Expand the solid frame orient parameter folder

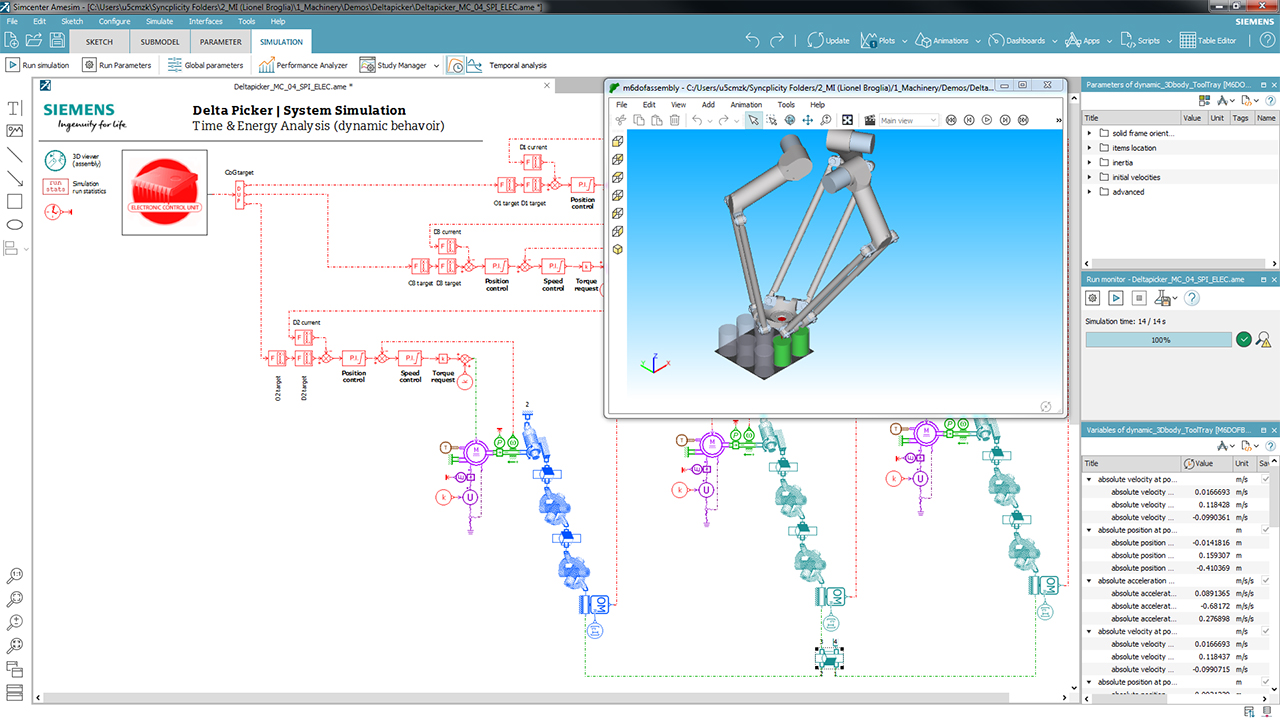(1089, 133)
